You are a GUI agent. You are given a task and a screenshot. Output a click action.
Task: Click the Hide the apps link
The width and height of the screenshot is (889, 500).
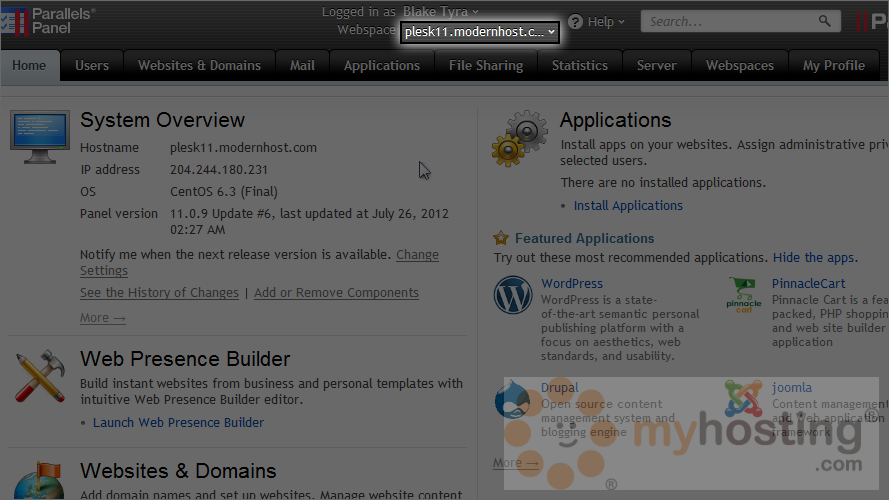(815, 257)
